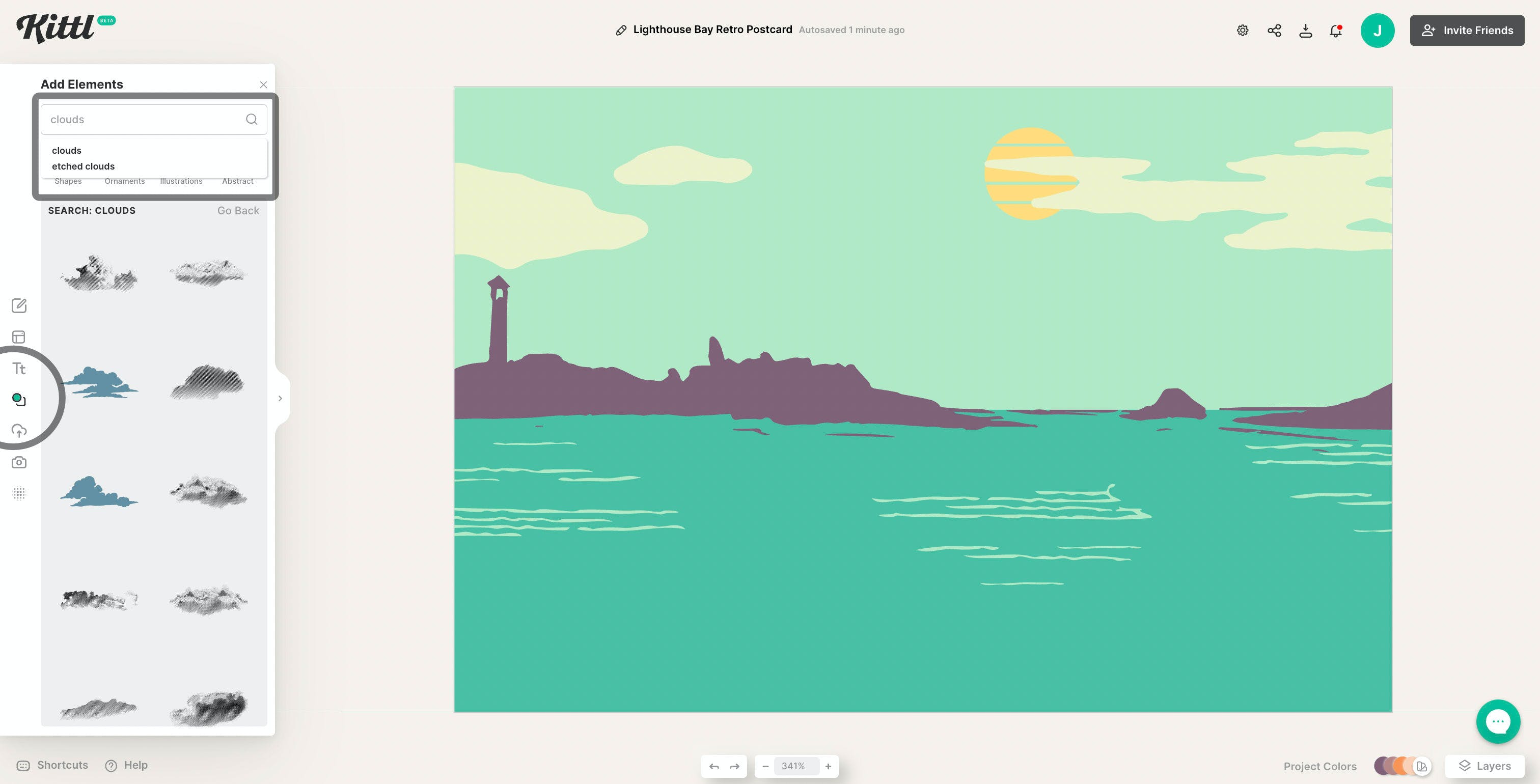This screenshot has height=784, width=1540.
Task: Switch to the Shapes tab
Action: 68,181
